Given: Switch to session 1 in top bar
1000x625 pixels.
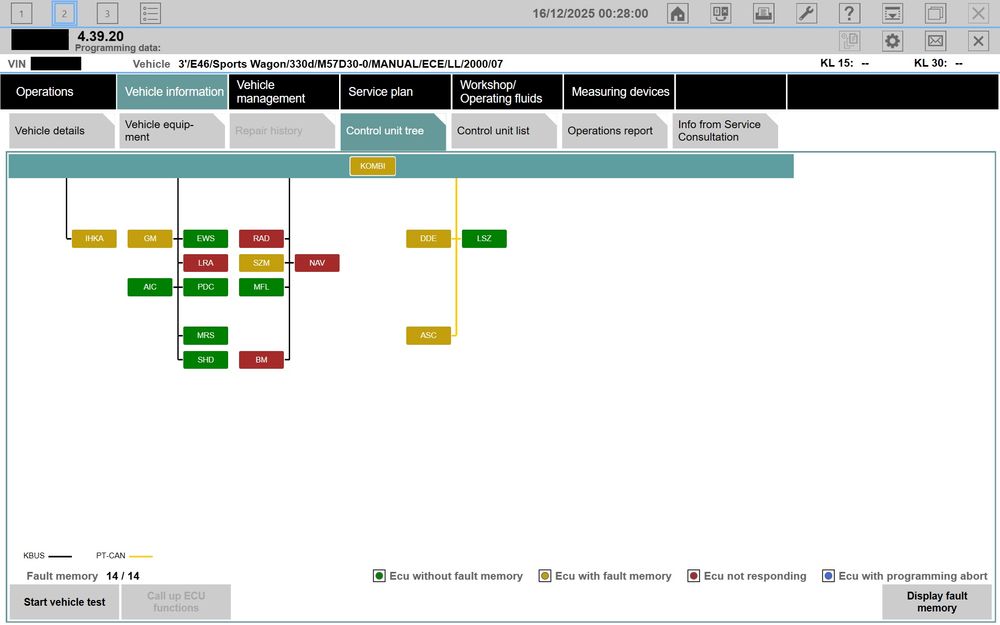Looking at the screenshot, I should pos(22,13).
